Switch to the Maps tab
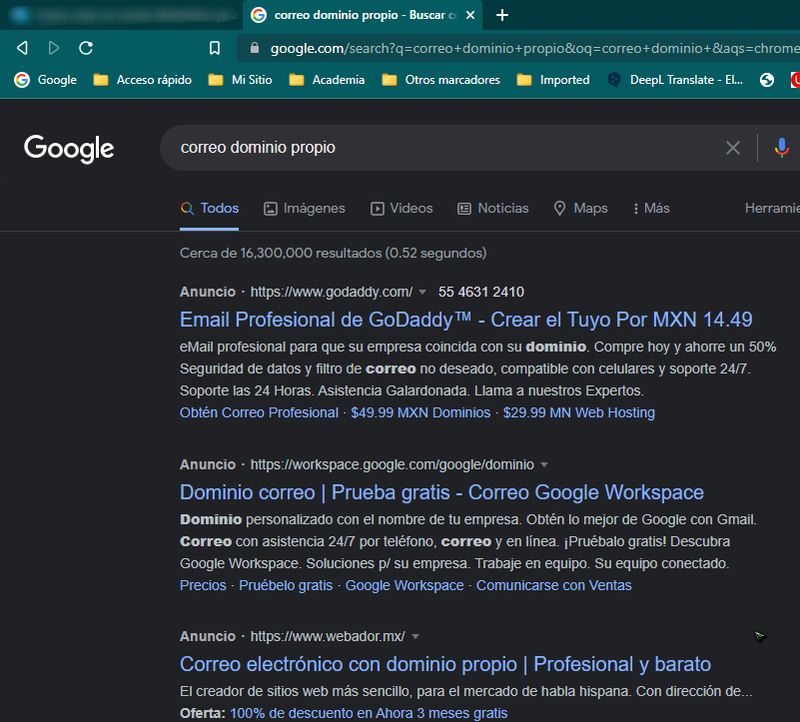This screenshot has height=722, width=800. point(581,208)
